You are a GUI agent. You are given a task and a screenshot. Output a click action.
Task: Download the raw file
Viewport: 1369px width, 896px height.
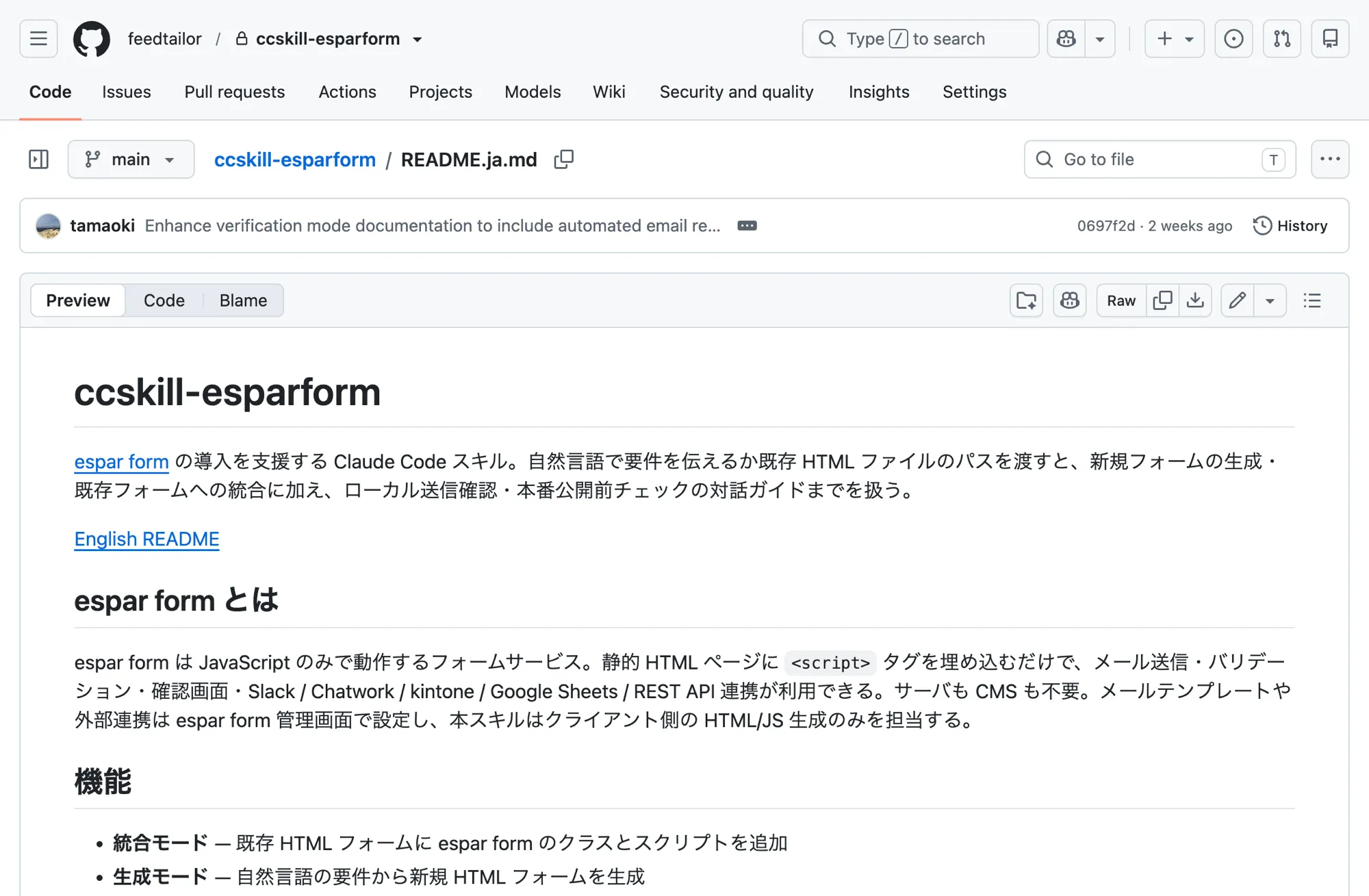tap(1195, 300)
